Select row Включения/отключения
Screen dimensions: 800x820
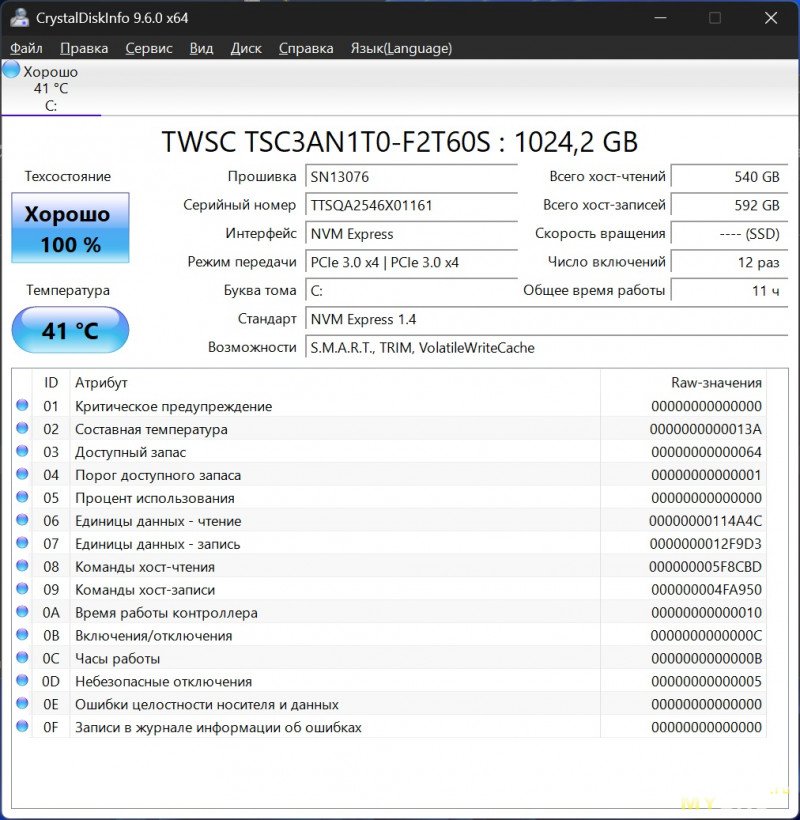(389, 635)
